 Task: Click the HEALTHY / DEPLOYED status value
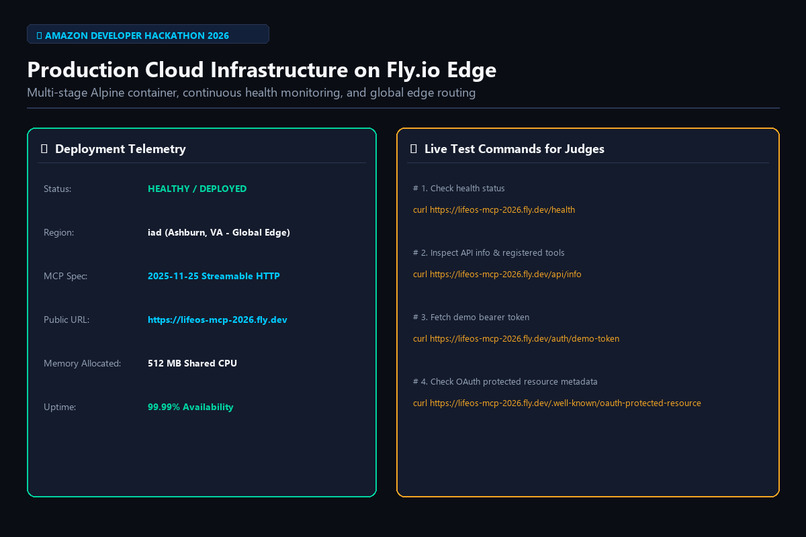[197, 189]
